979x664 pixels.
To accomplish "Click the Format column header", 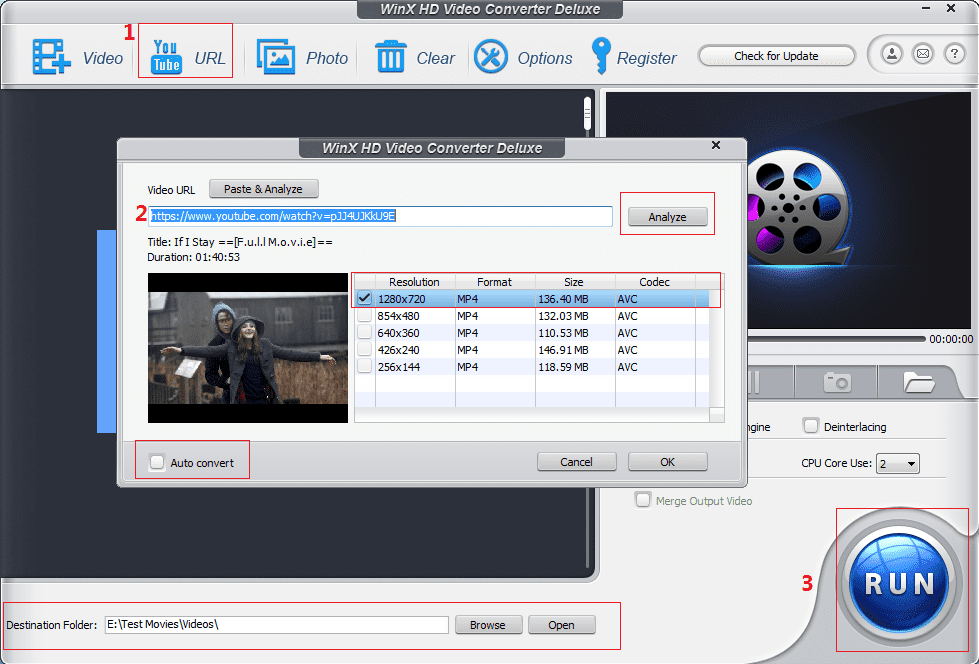I will (494, 282).
